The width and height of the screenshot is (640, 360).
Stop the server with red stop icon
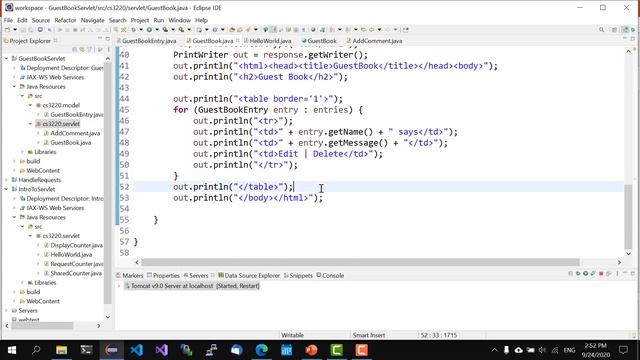[x=601, y=273]
